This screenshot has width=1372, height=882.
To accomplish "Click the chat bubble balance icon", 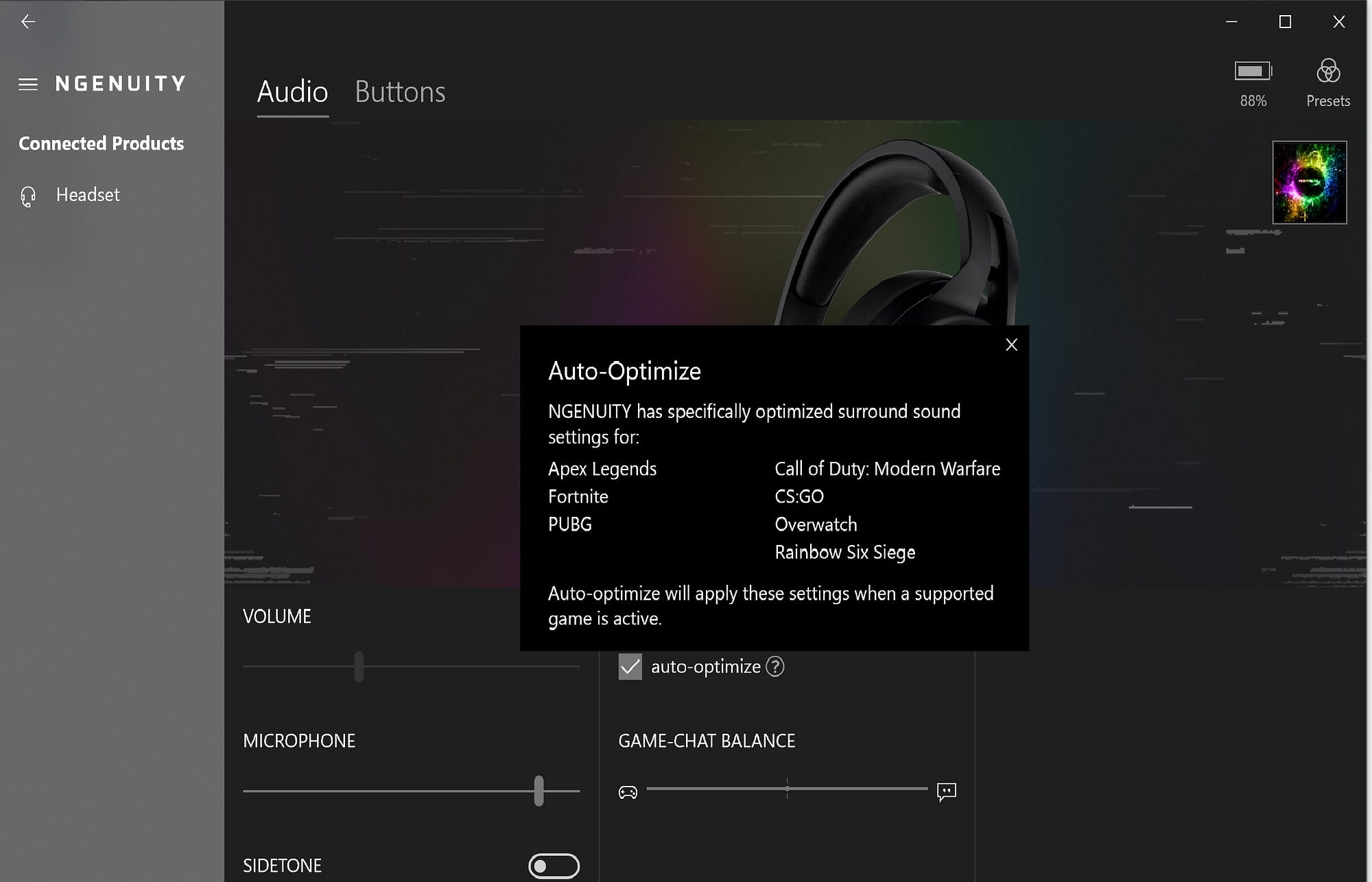I will 946,792.
